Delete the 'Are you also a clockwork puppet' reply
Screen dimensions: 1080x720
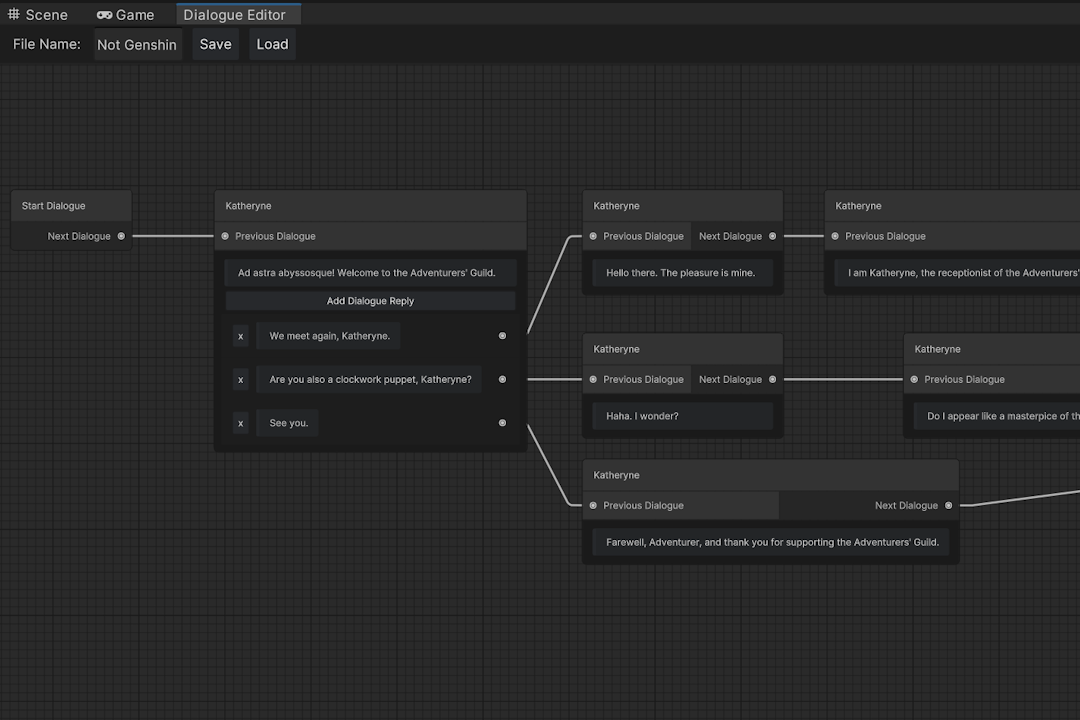click(240, 380)
